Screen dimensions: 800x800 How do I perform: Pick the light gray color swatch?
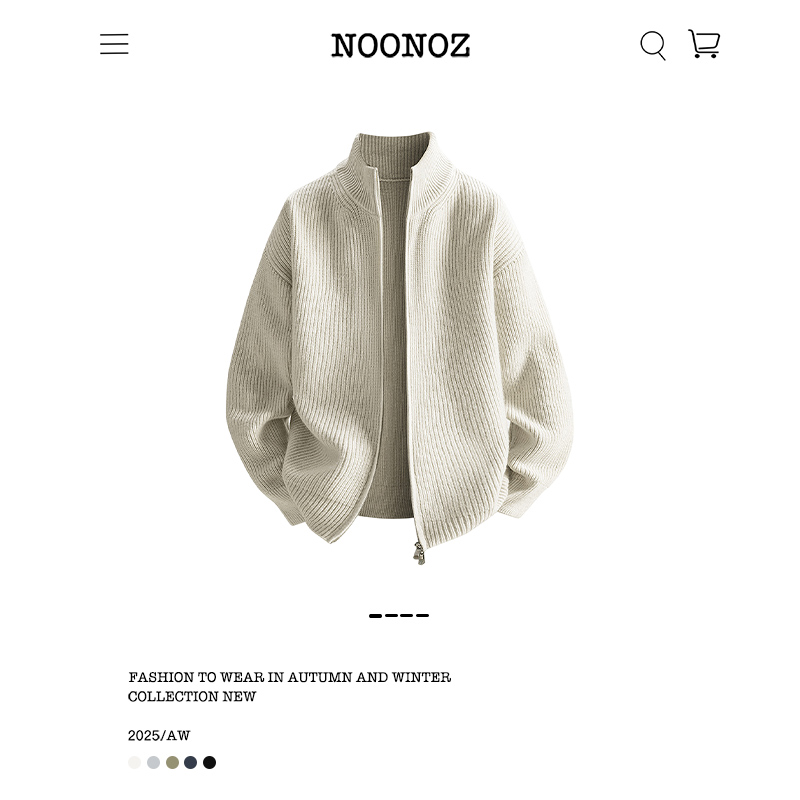154,762
